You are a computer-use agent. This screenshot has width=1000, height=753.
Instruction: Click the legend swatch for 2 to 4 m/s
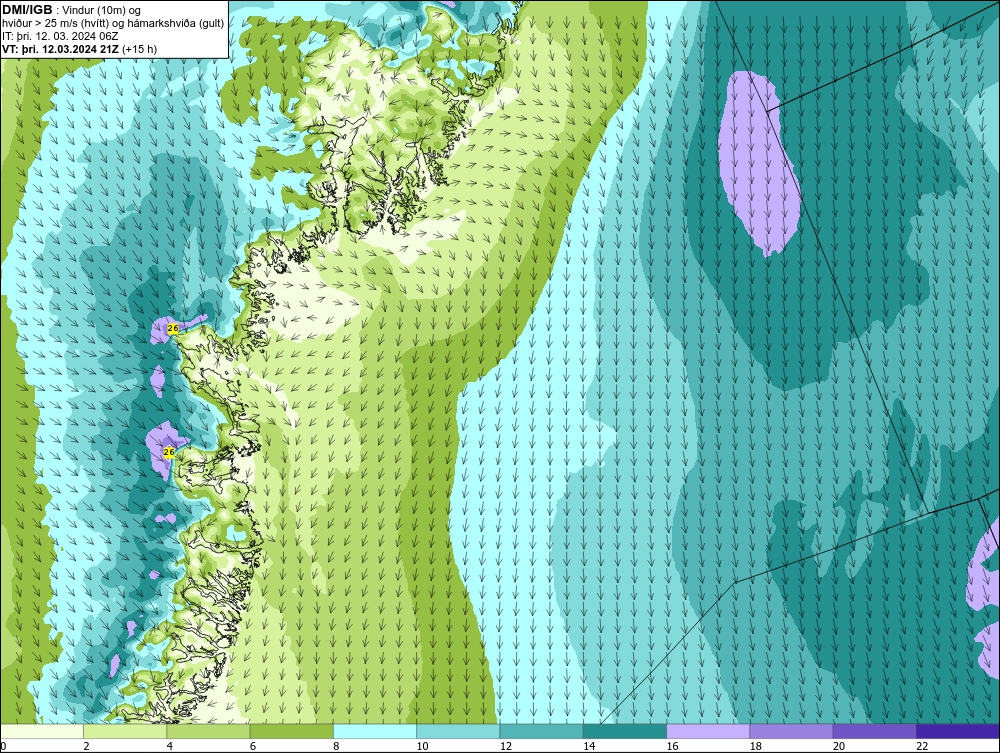[x=125, y=731]
